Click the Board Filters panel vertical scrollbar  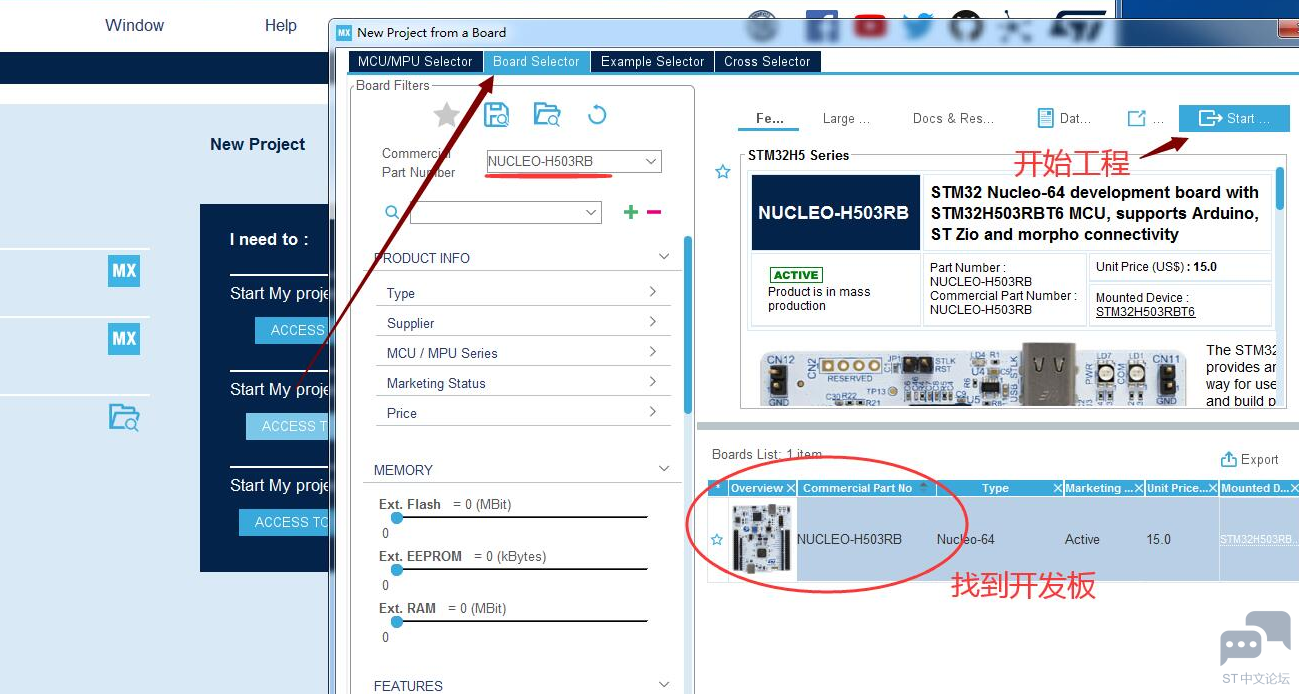(x=687, y=325)
